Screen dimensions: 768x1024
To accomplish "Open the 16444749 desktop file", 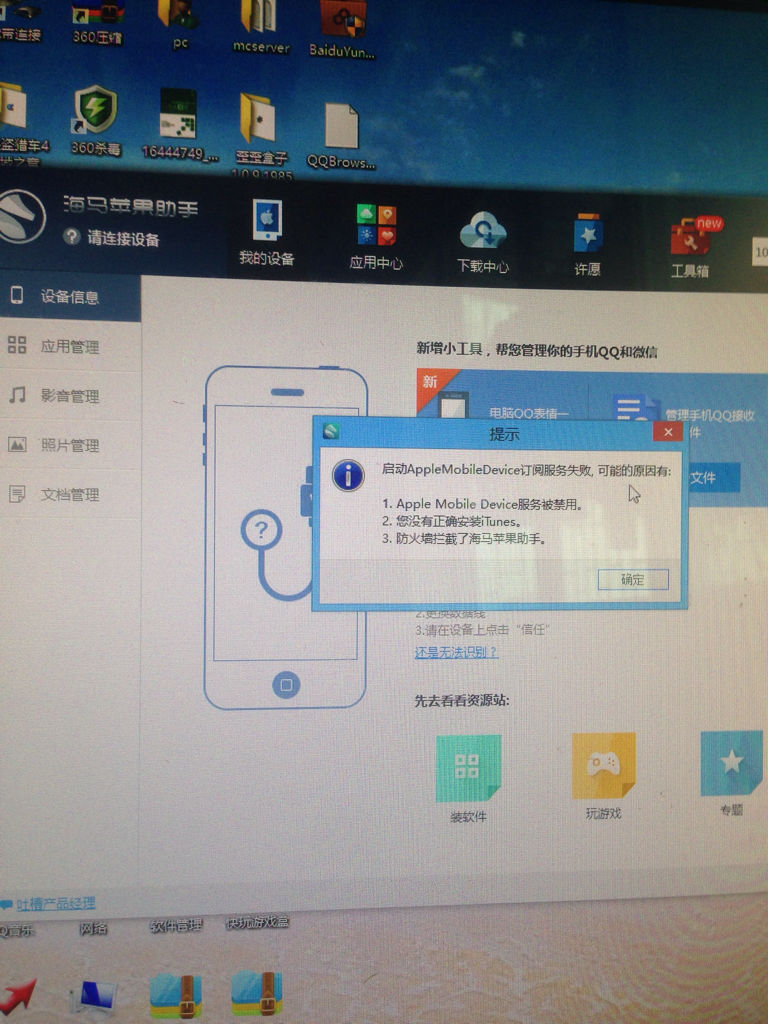I will tap(180, 125).
